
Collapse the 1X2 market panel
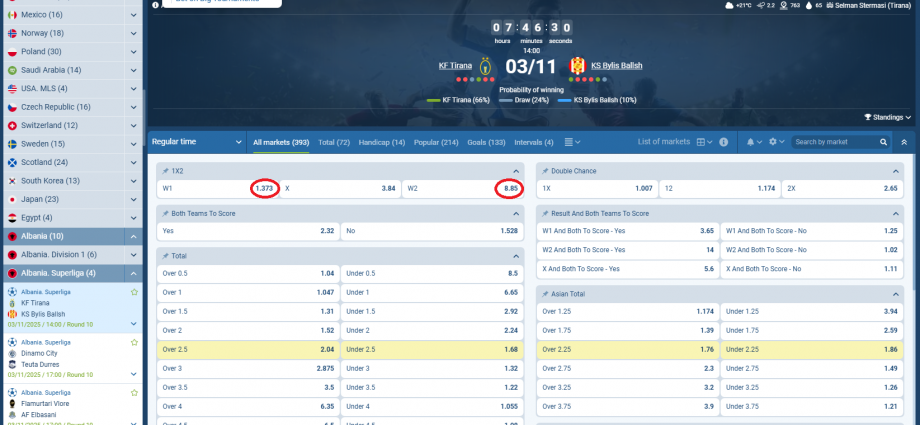(x=515, y=171)
